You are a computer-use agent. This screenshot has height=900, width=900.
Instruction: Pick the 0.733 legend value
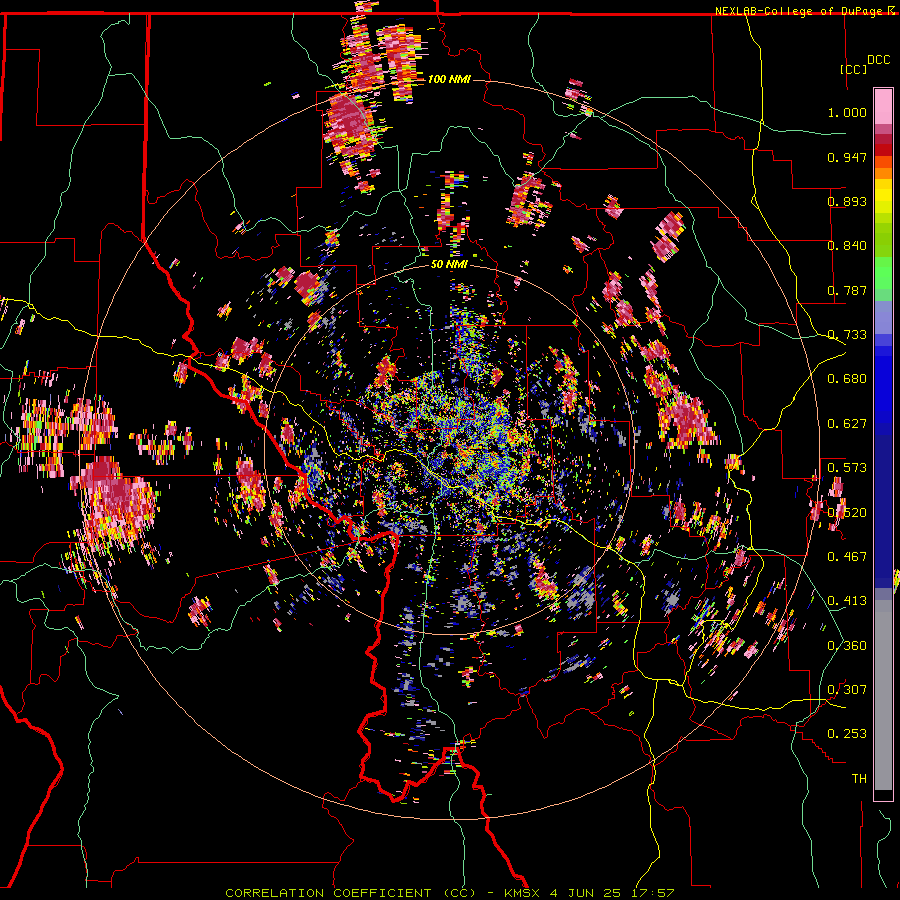tap(847, 335)
